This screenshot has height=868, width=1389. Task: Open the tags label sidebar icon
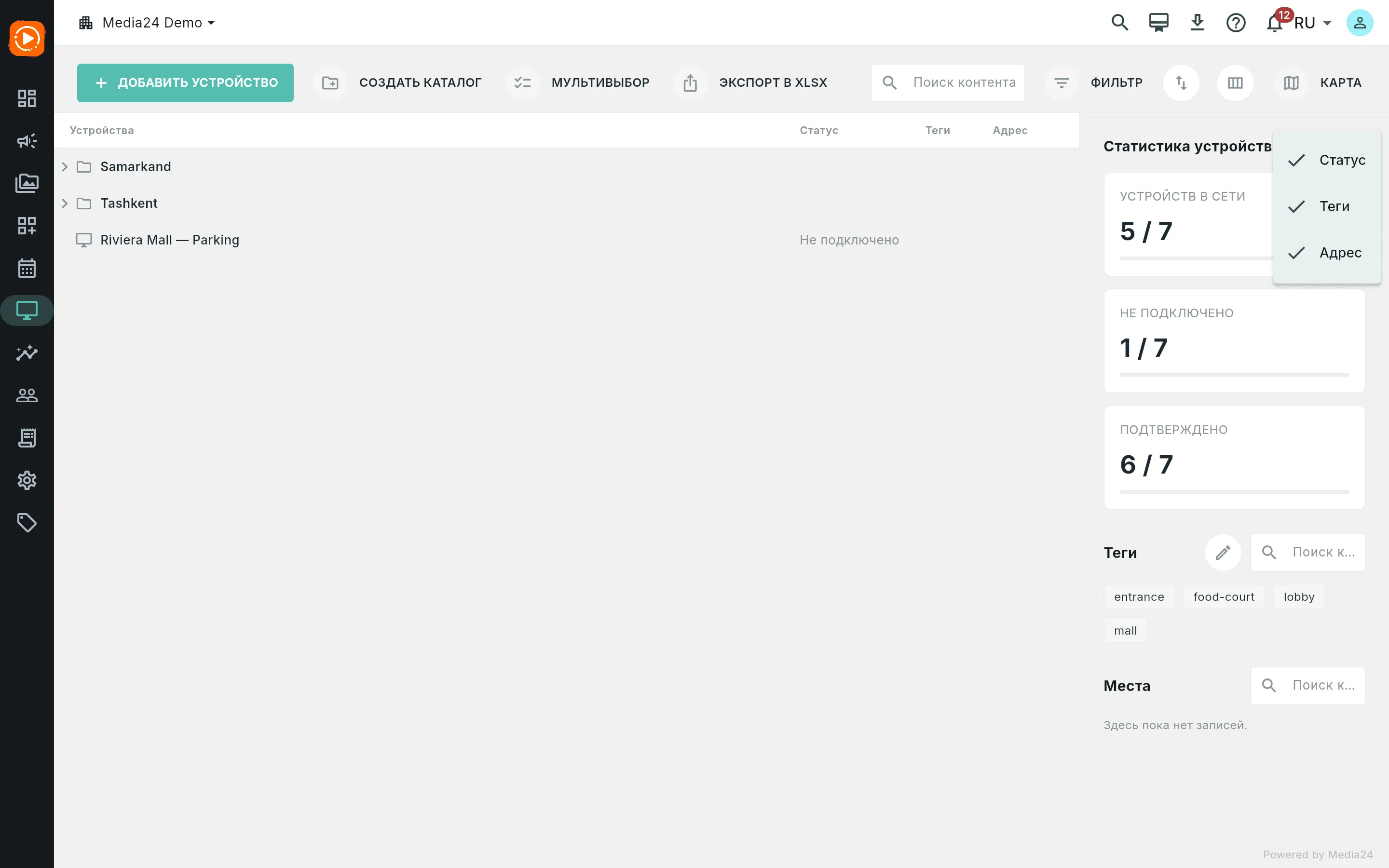tap(27, 522)
